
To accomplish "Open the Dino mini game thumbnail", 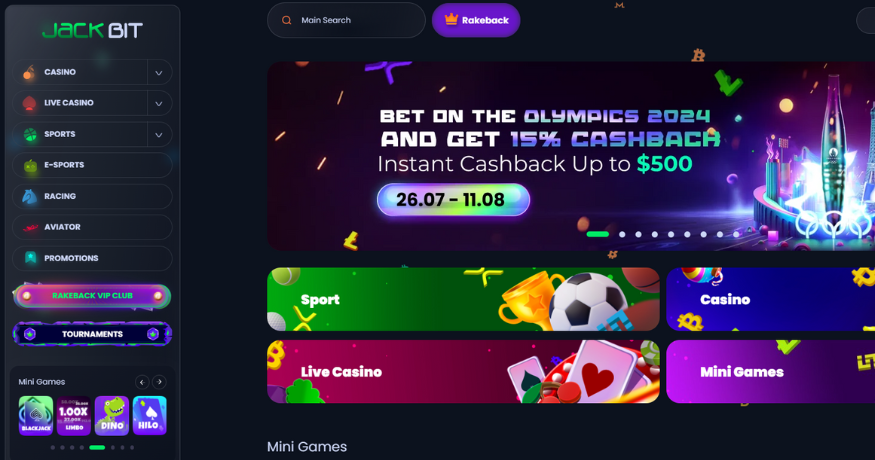I will point(112,415).
